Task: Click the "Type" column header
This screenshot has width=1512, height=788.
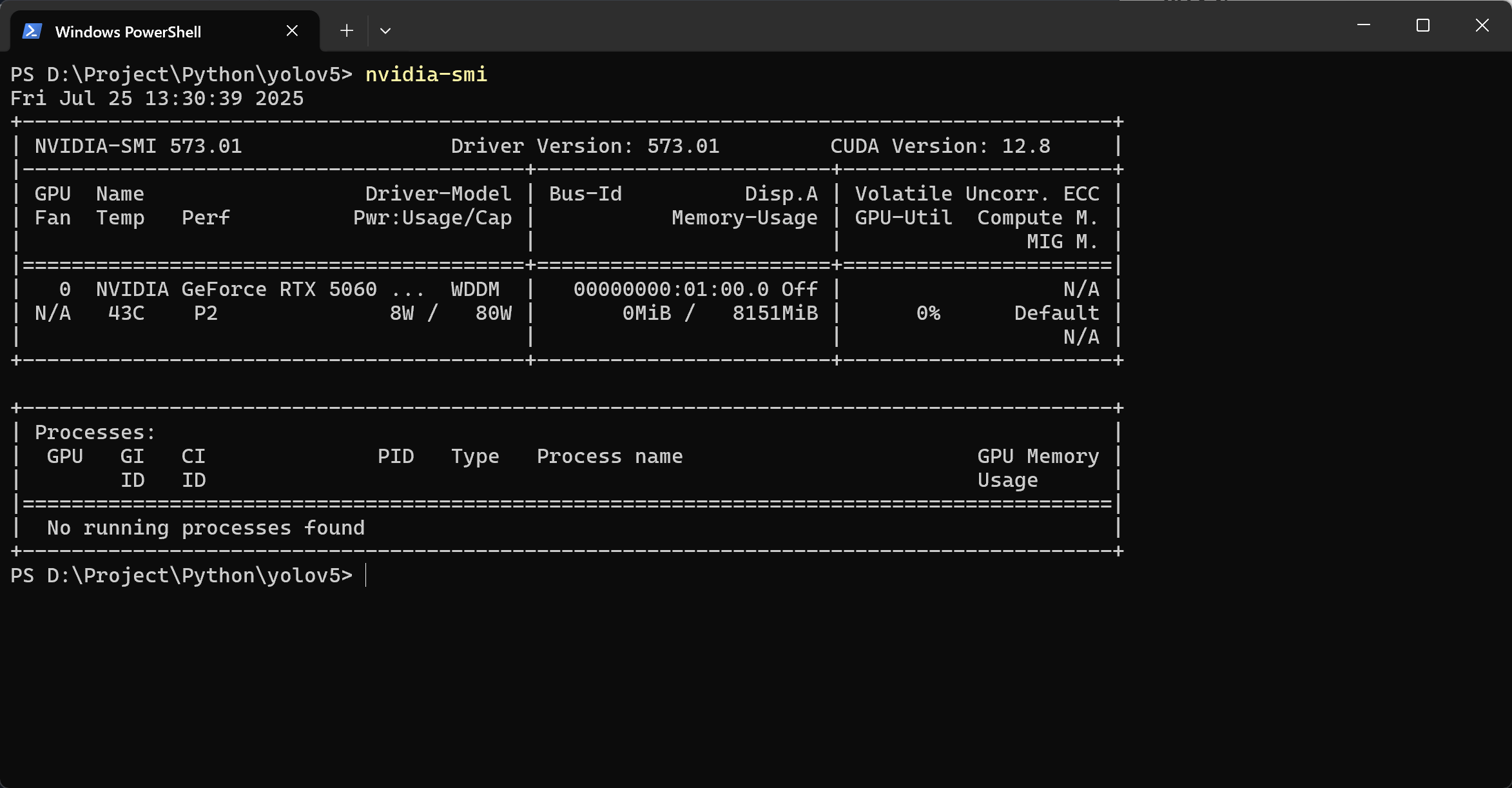Action: pyautogui.click(x=475, y=457)
